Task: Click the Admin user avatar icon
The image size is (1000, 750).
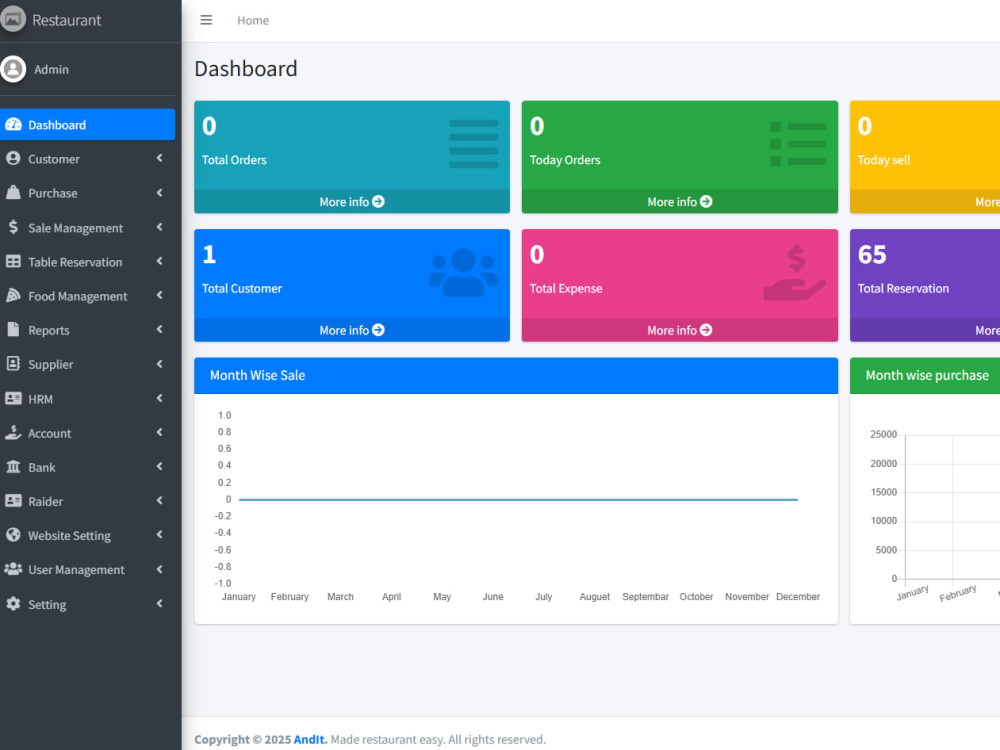Action: coord(13,69)
